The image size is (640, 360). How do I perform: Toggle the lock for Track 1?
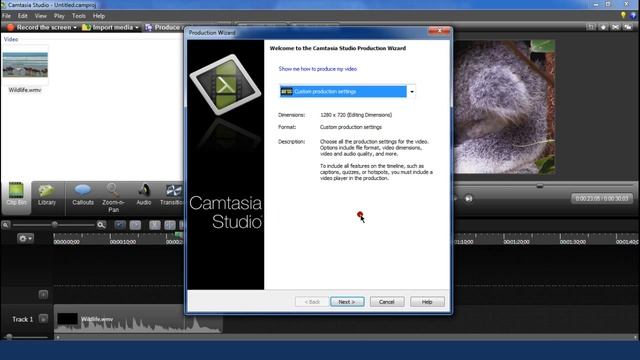(43, 319)
